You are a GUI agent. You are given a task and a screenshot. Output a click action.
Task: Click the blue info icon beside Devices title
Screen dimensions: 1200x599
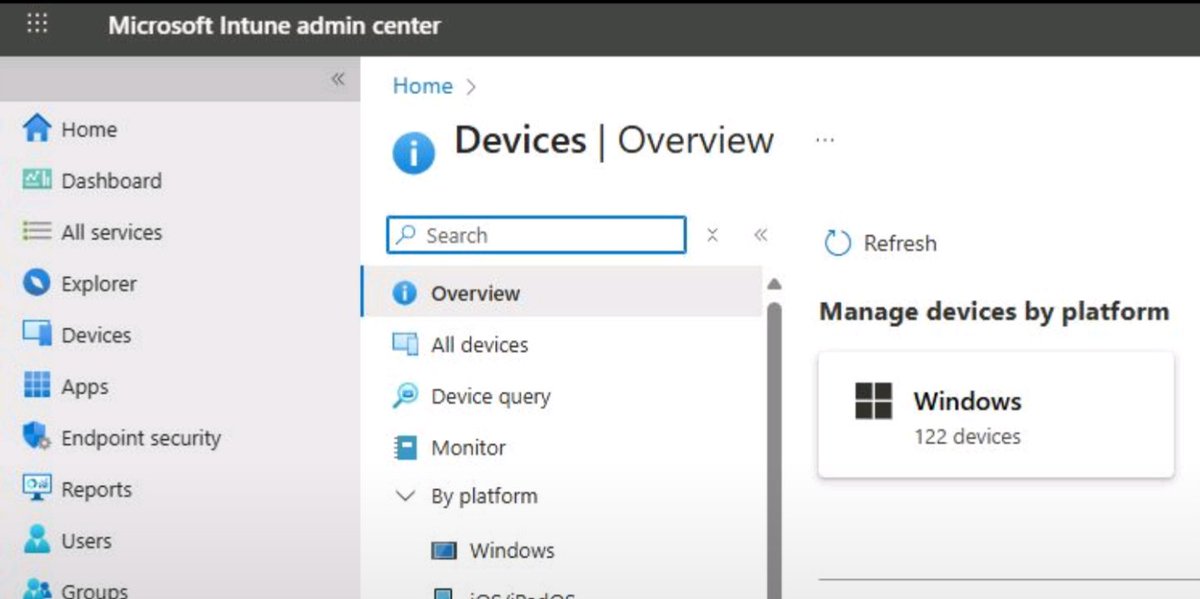[413, 153]
